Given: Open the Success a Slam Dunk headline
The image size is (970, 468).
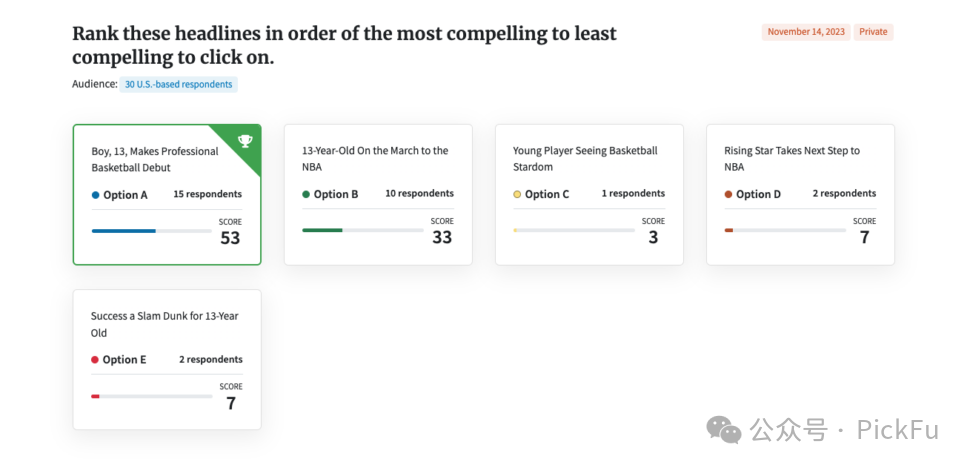Looking at the screenshot, I should click(164, 324).
